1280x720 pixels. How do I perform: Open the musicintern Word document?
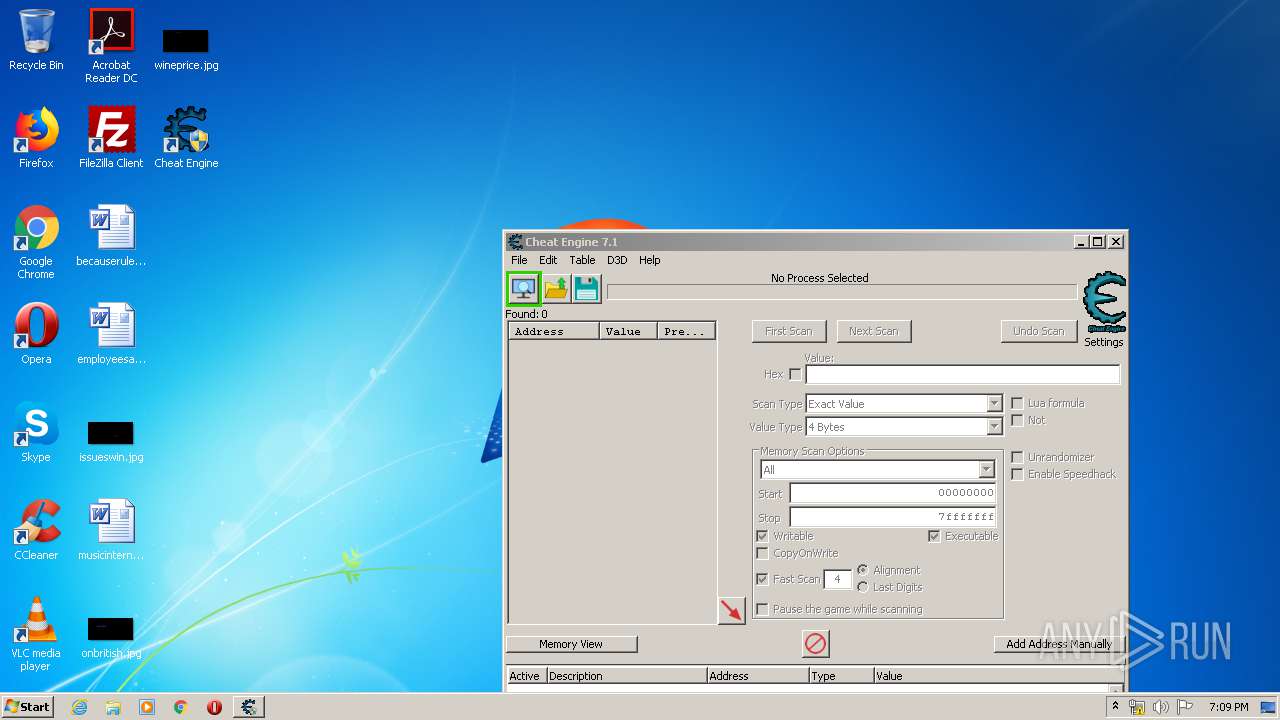point(111,530)
